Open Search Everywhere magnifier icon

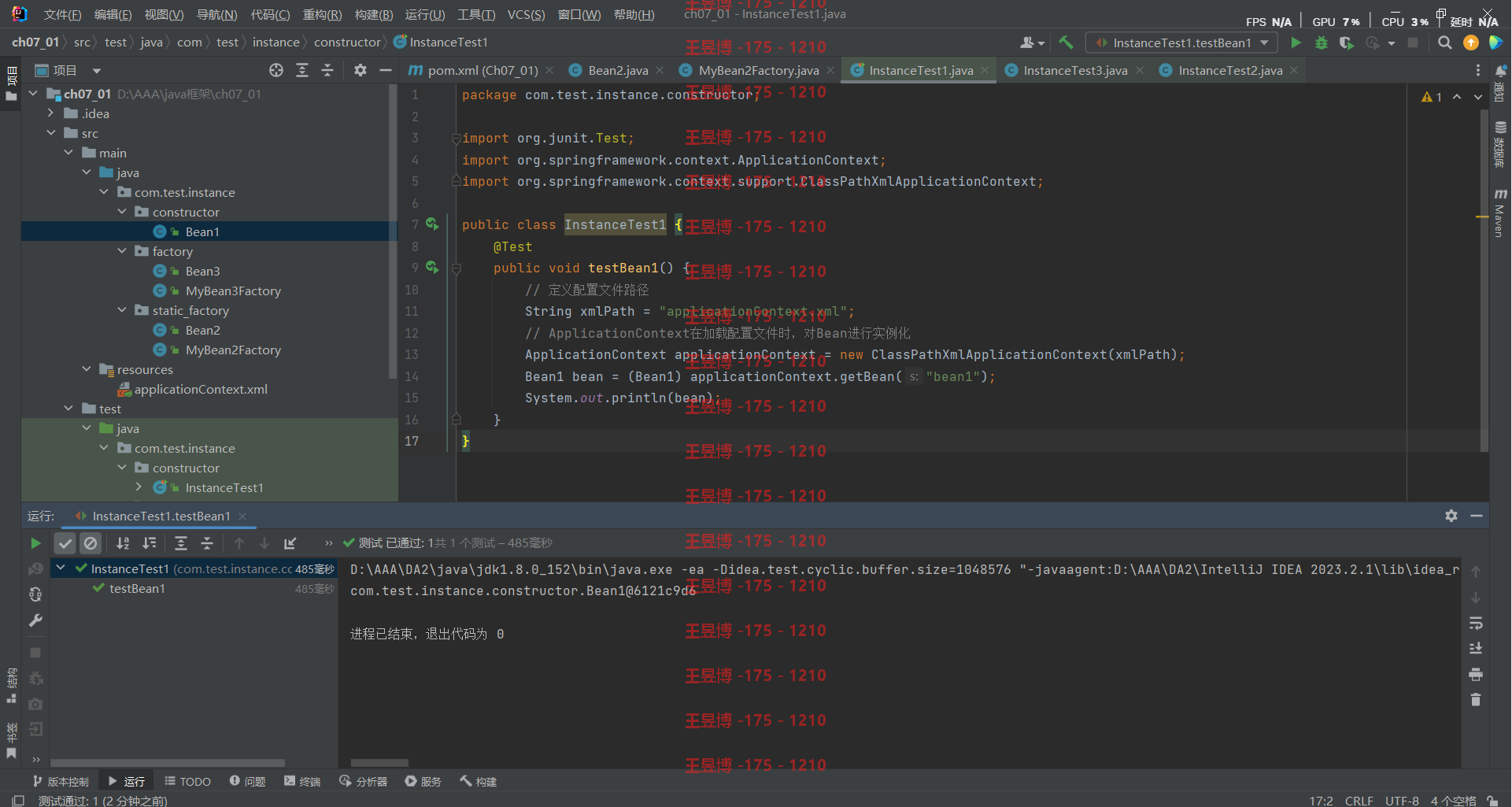[x=1445, y=43]
